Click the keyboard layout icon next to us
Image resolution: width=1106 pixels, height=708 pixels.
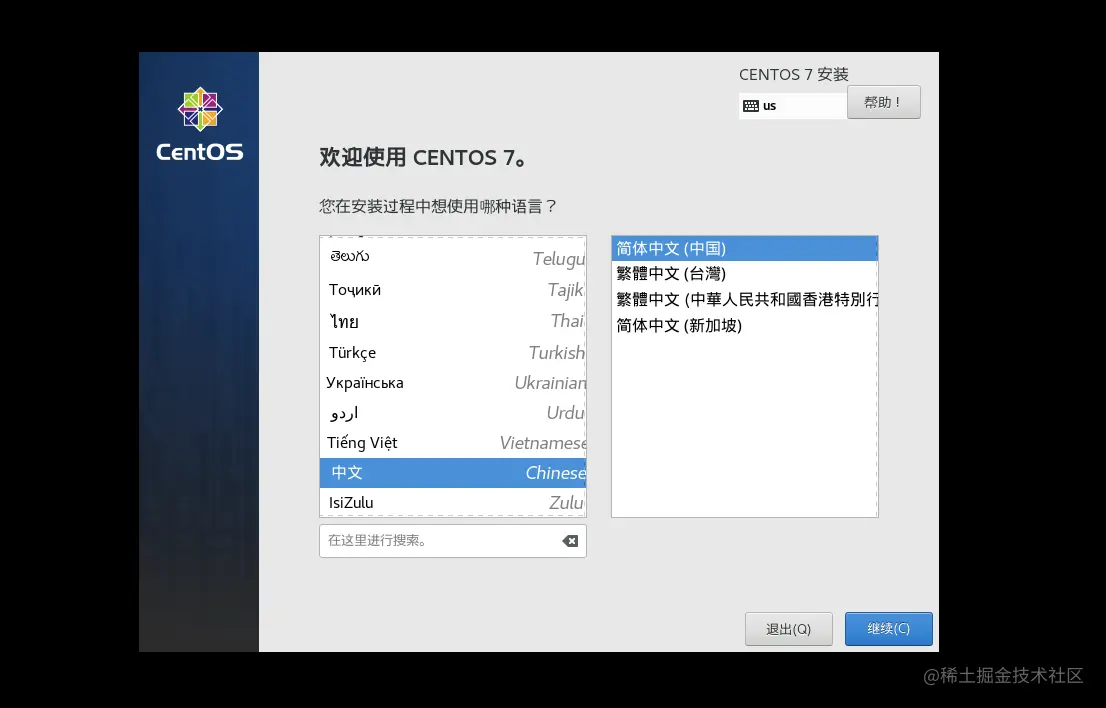pos(750,106)
